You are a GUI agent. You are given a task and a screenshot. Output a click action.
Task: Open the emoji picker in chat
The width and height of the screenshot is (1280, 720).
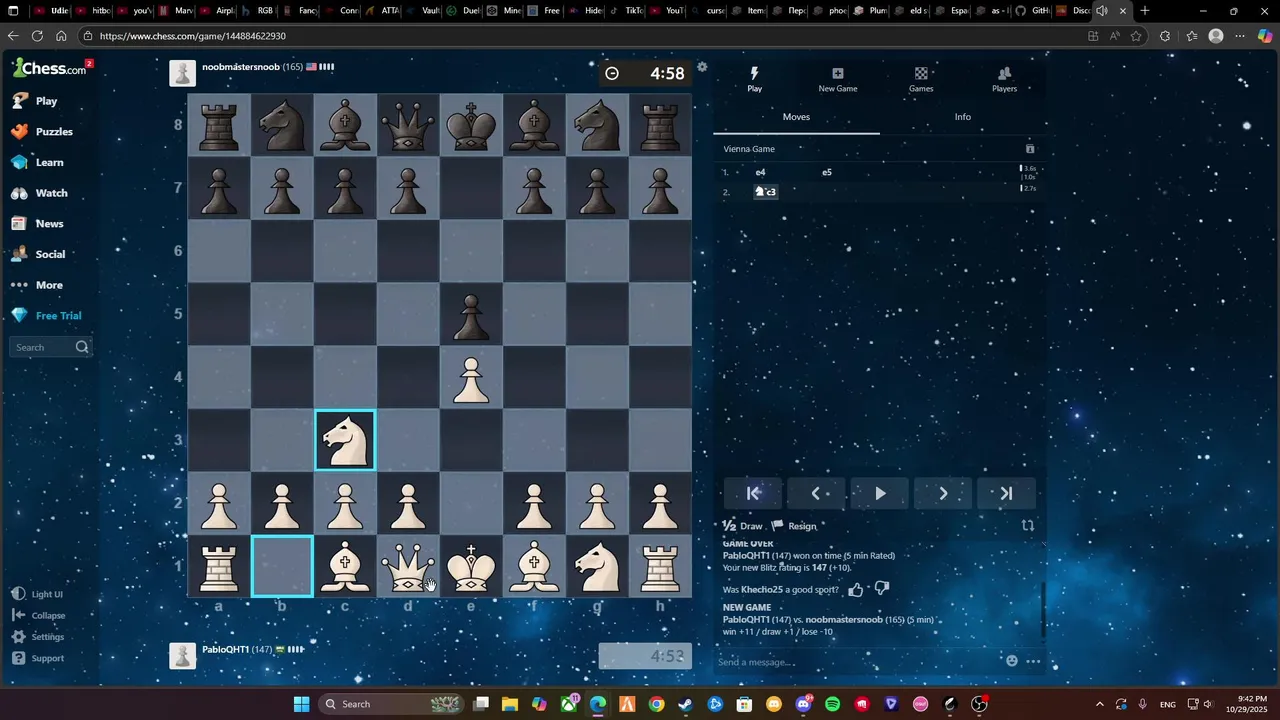pyautogui.click(x=1012, y=661)
